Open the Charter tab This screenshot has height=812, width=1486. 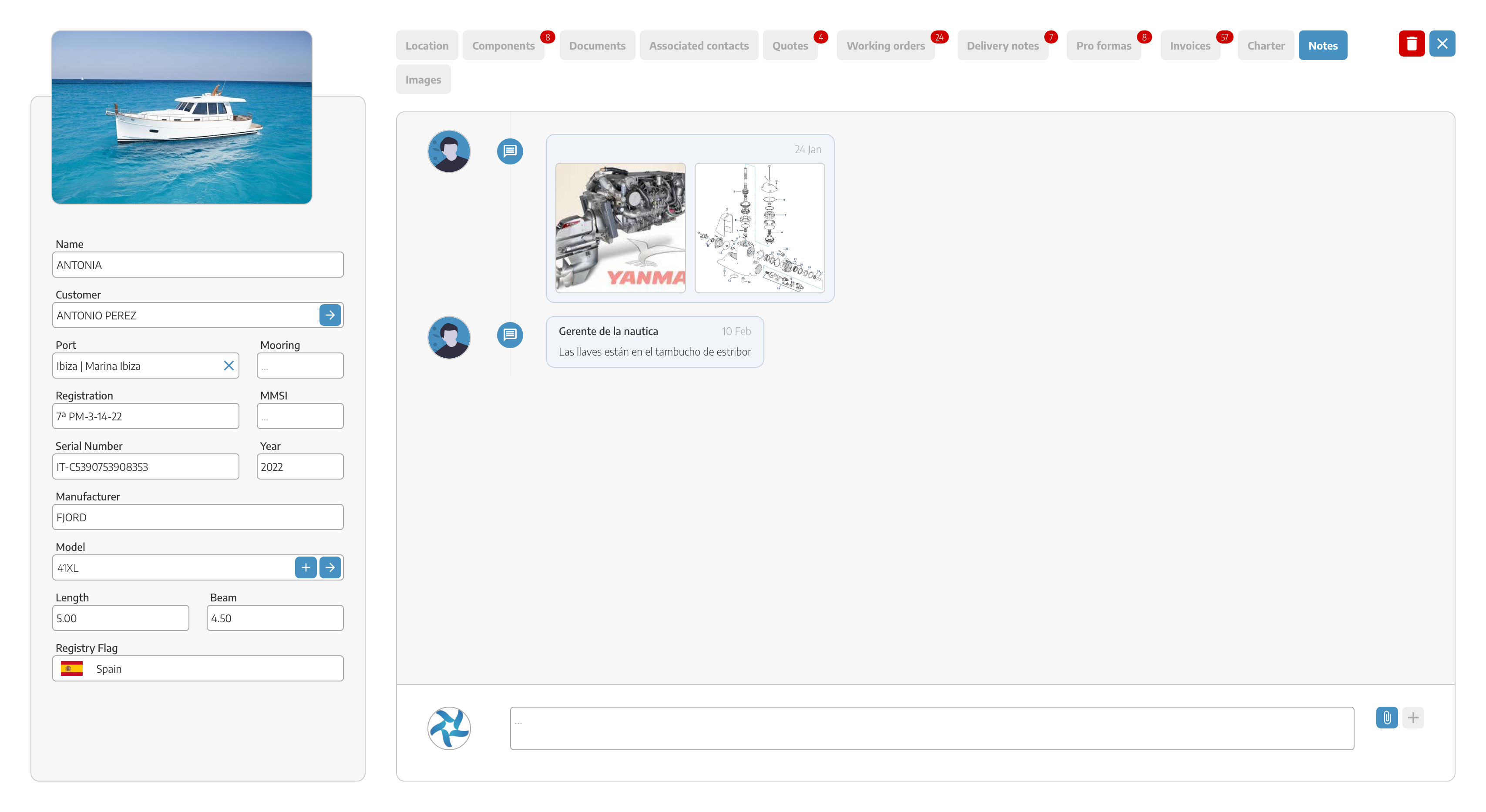pyautogui.click(x=1266, y=45)
